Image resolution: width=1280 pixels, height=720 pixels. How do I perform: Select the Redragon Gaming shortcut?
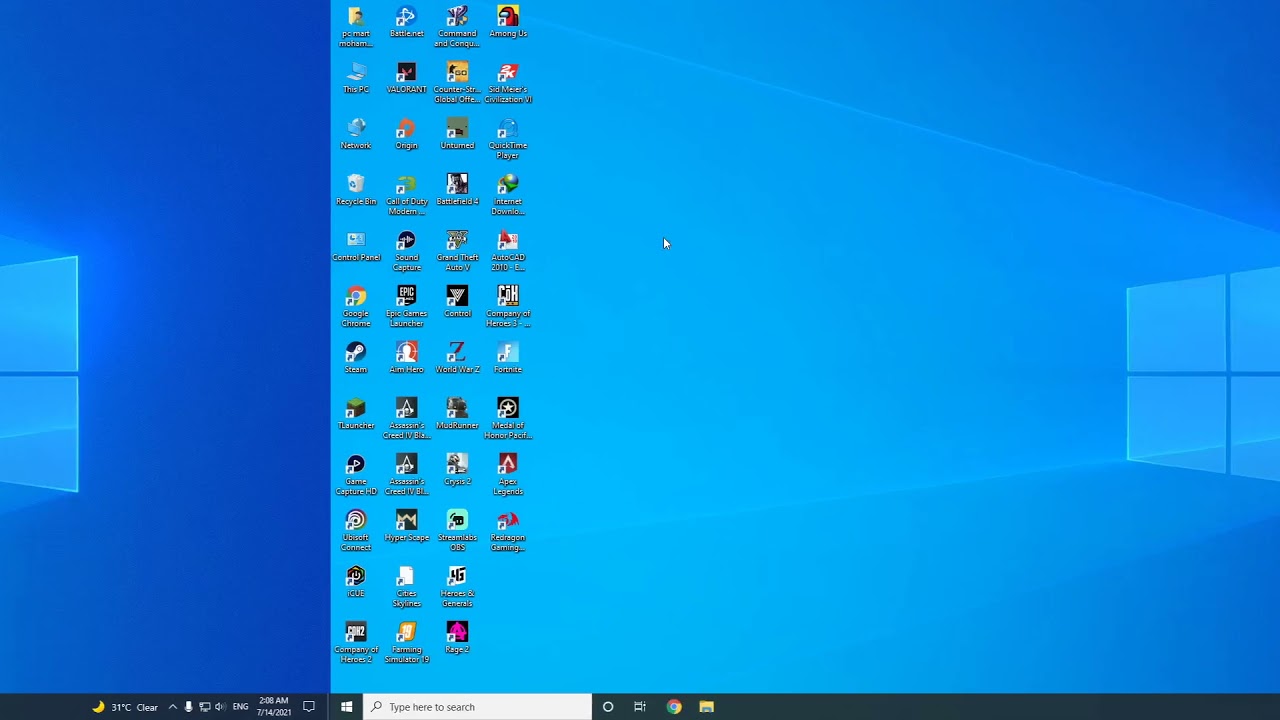click(x=508, y=531)
